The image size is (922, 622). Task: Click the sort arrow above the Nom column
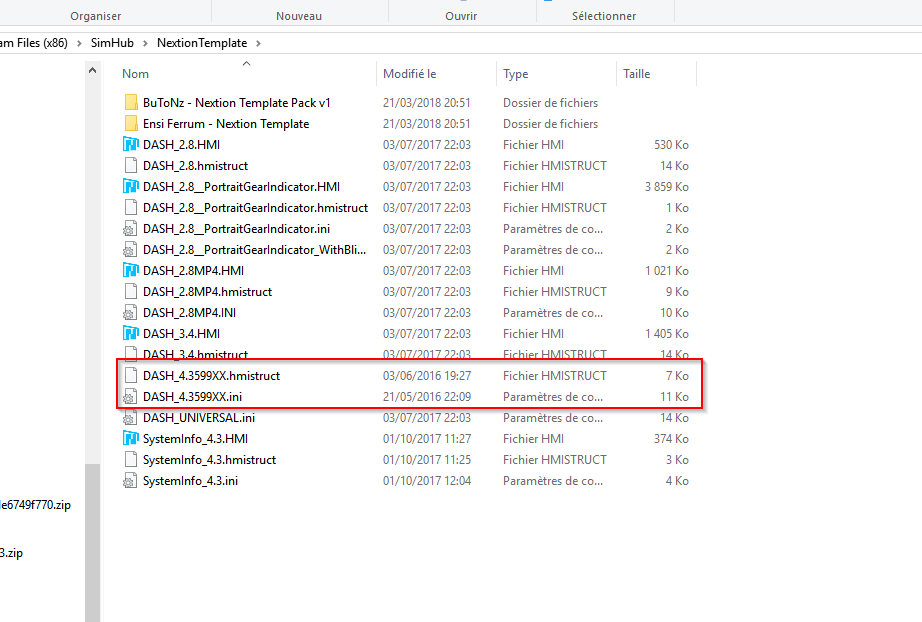246,63
